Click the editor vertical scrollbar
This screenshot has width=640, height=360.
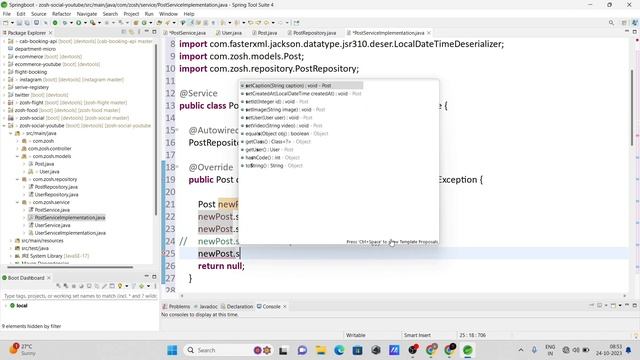click(x=632, y=107)
